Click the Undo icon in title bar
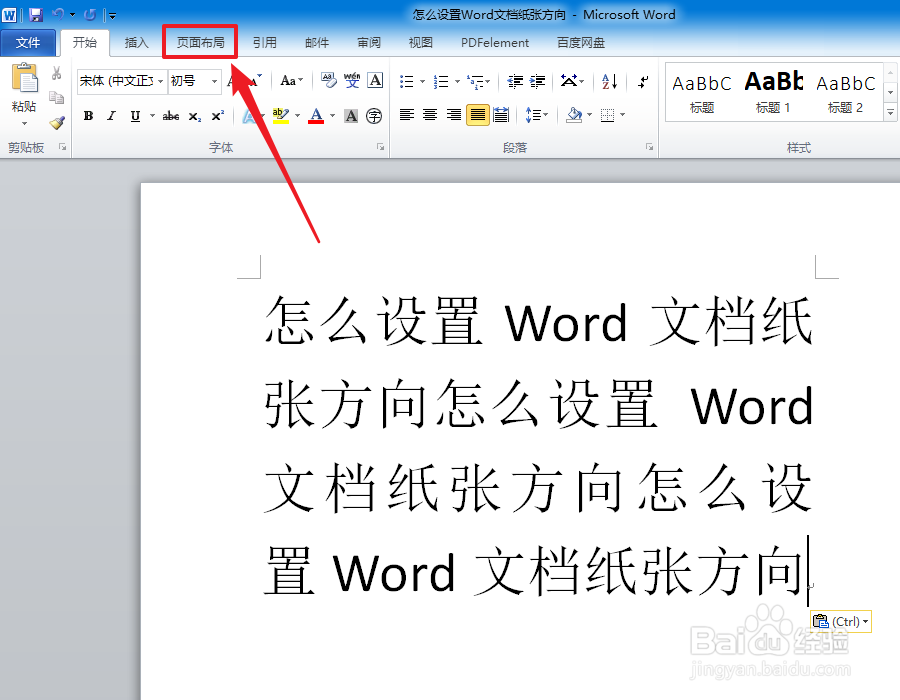Image resolution: width=900 pixels, height=700 pixels. click(58, 14)
